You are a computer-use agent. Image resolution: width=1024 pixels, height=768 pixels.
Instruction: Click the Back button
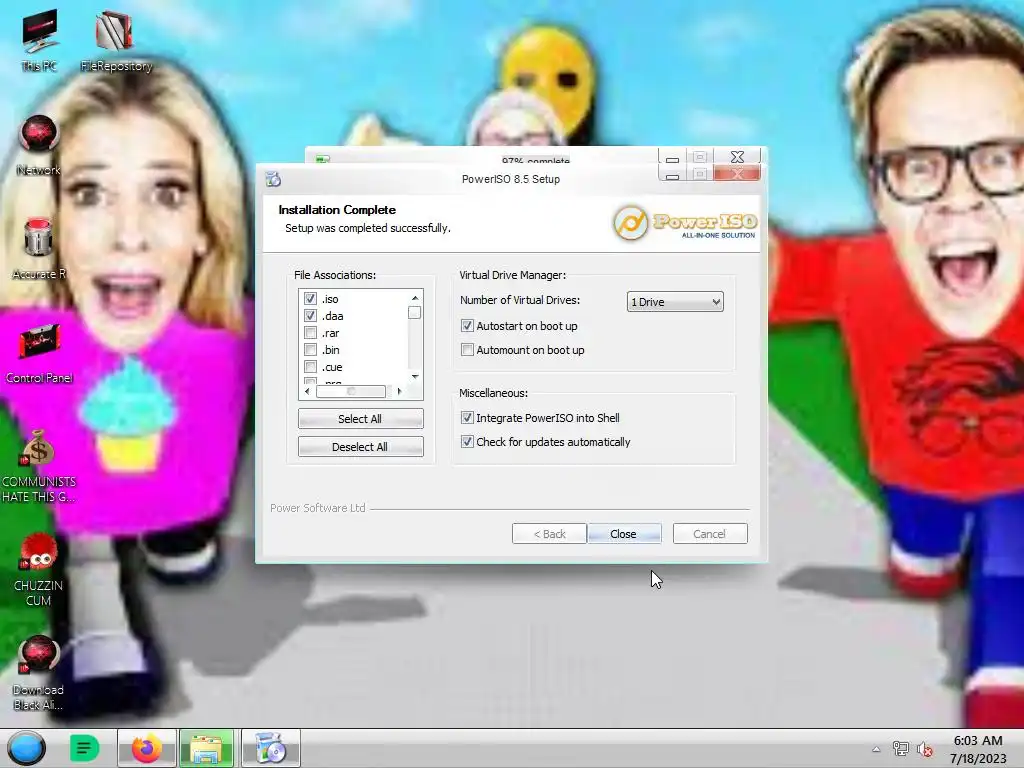[549, 534]
